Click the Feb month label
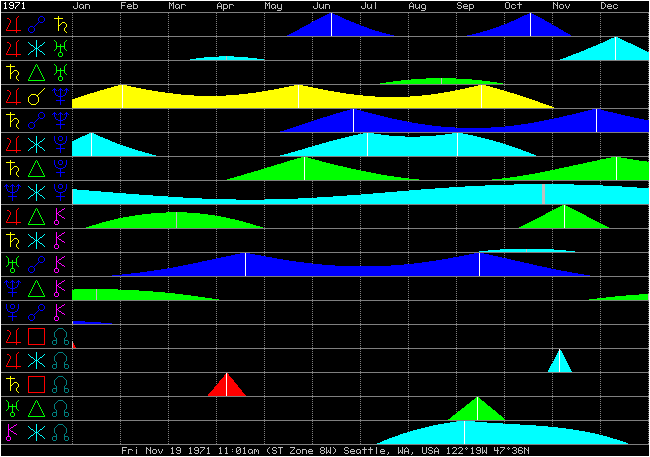Screen dimensions: 650x457 (x=130, y=6)
